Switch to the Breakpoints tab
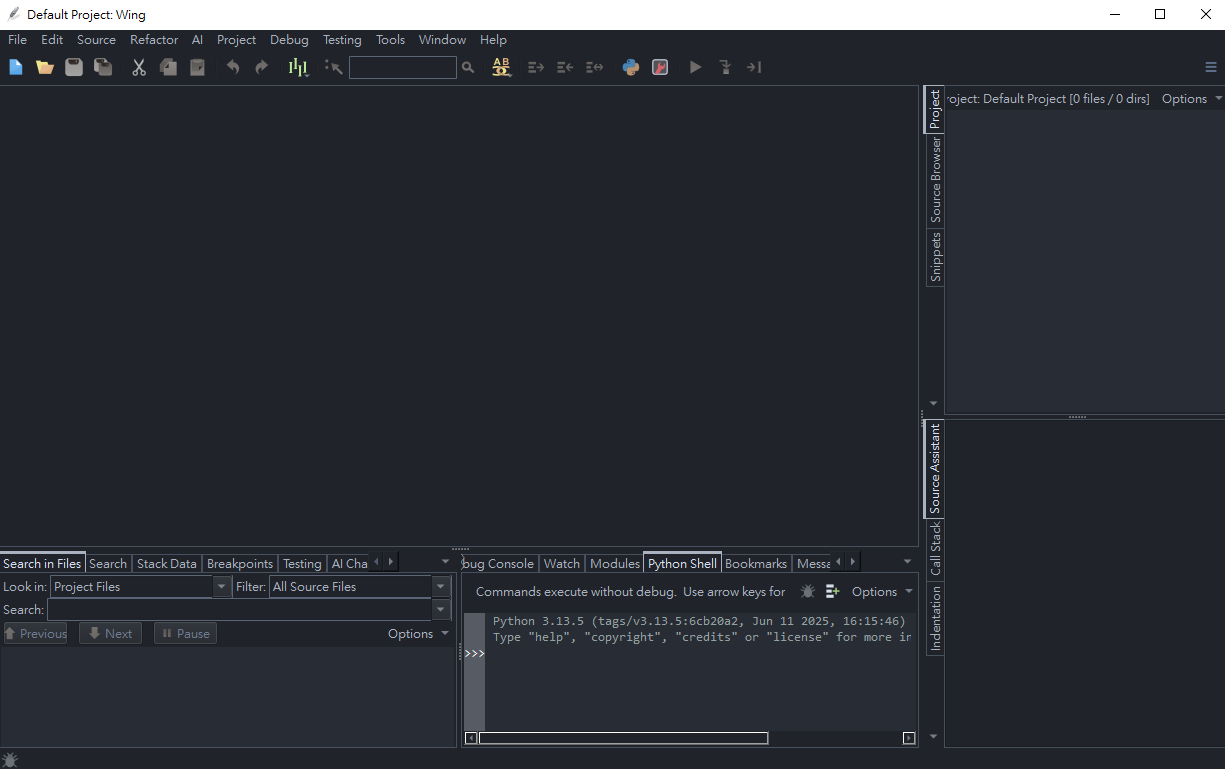The height and width of the screenshot is (769, 1225). click(x=239, y=564)
